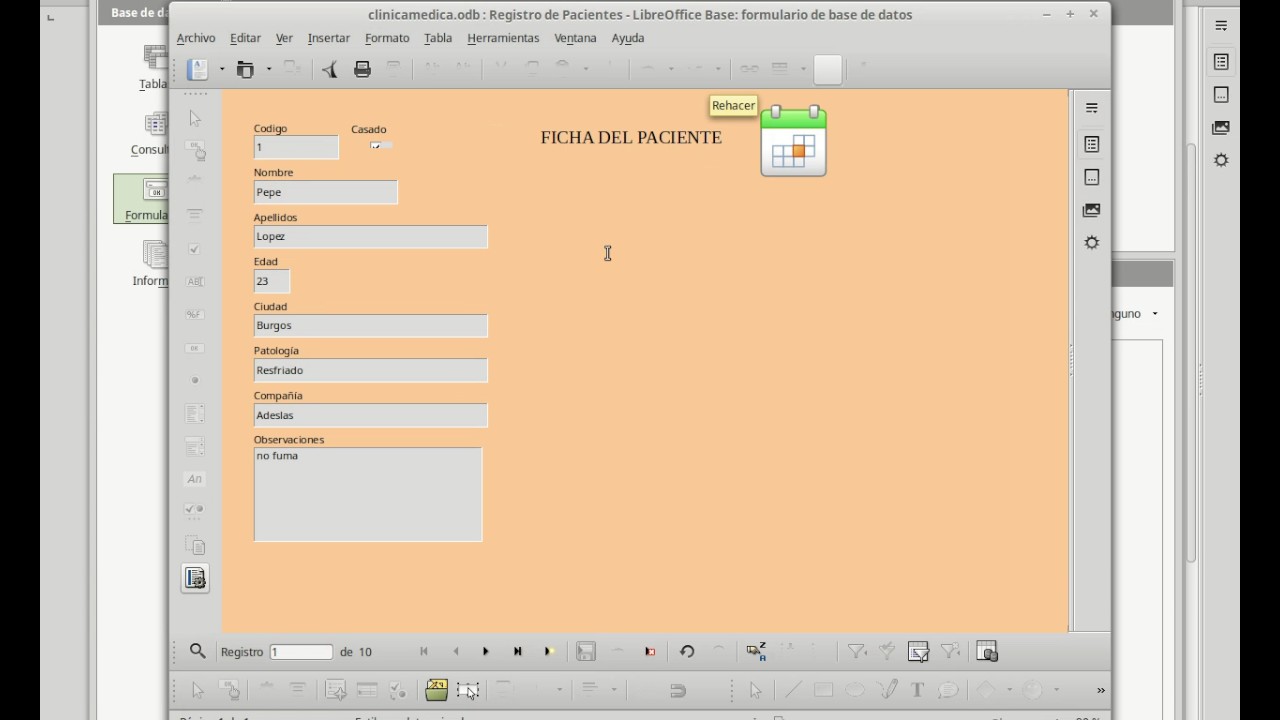Screen dimensions: 1280x720
Task: Open the Ayuda menu
Action: pos(628,38)
